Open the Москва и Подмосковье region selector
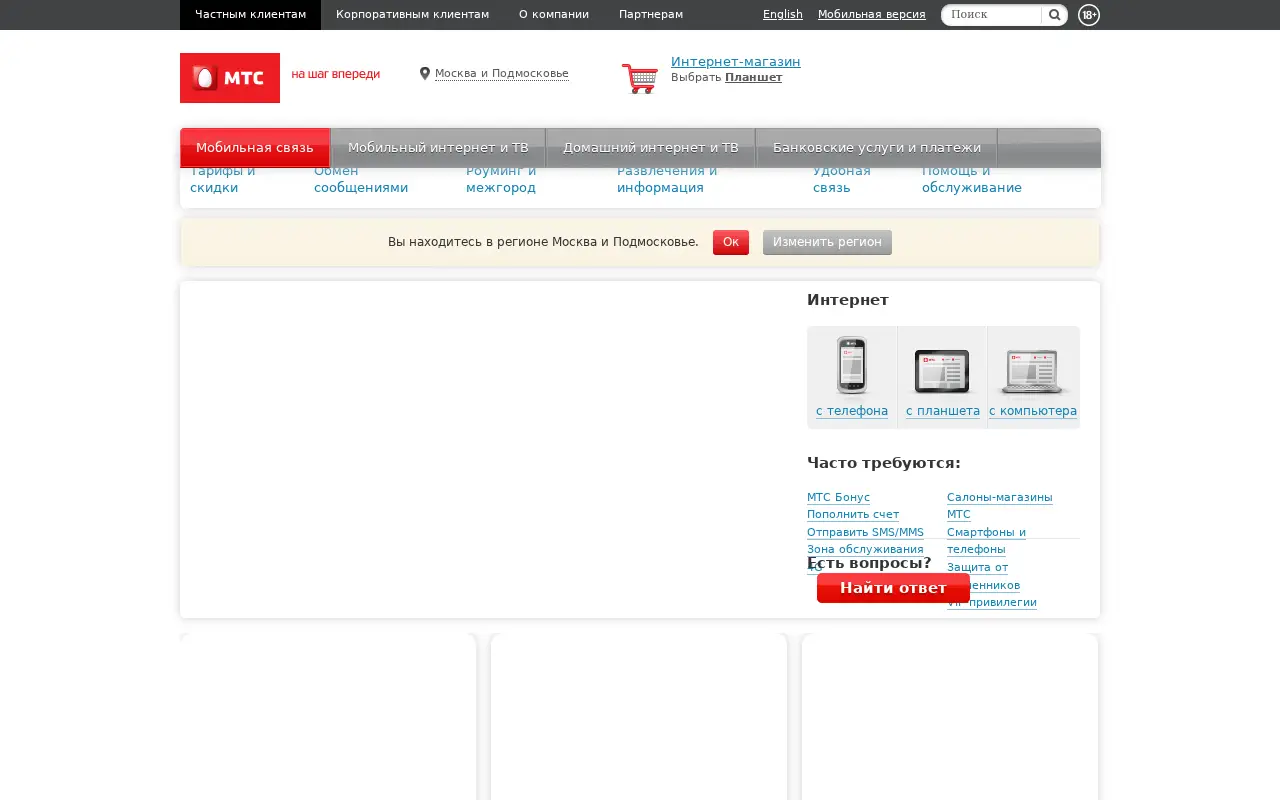 pos(502,73)
